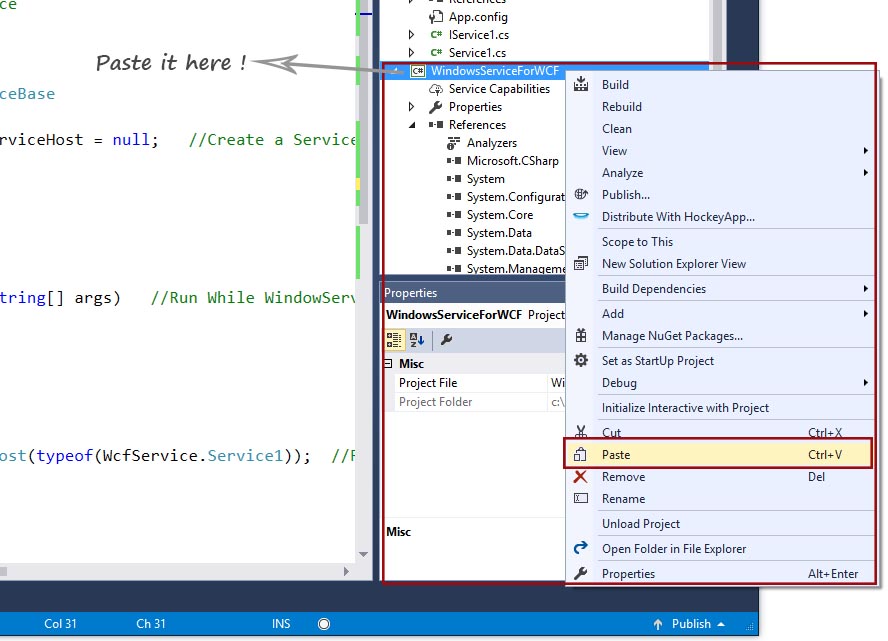The height and width of the screenshot is (641, 888).
Task: Click the Publish globe icon
Action: point(580,194)
